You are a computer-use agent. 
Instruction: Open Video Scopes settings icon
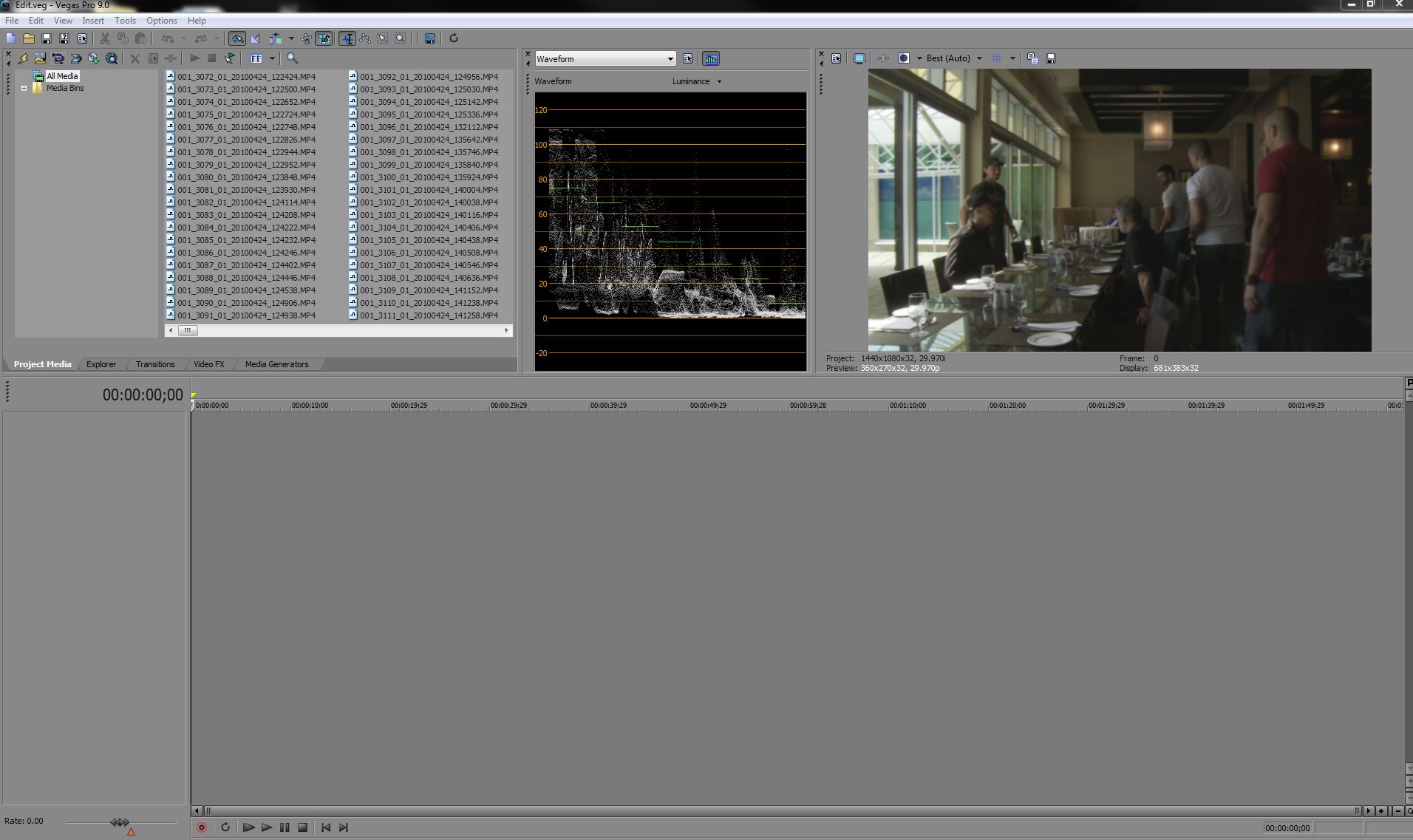click(688, 58)
